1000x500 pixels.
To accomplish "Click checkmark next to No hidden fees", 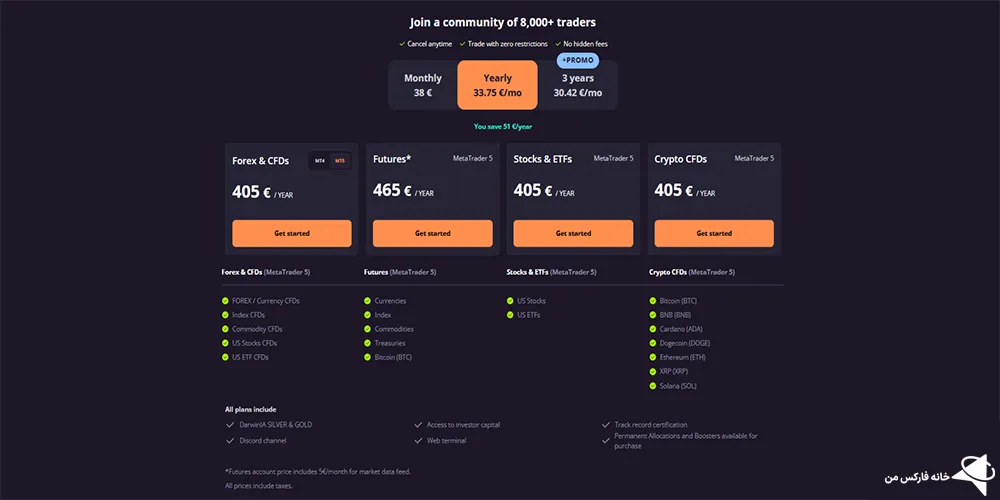I will pos(558,44).
